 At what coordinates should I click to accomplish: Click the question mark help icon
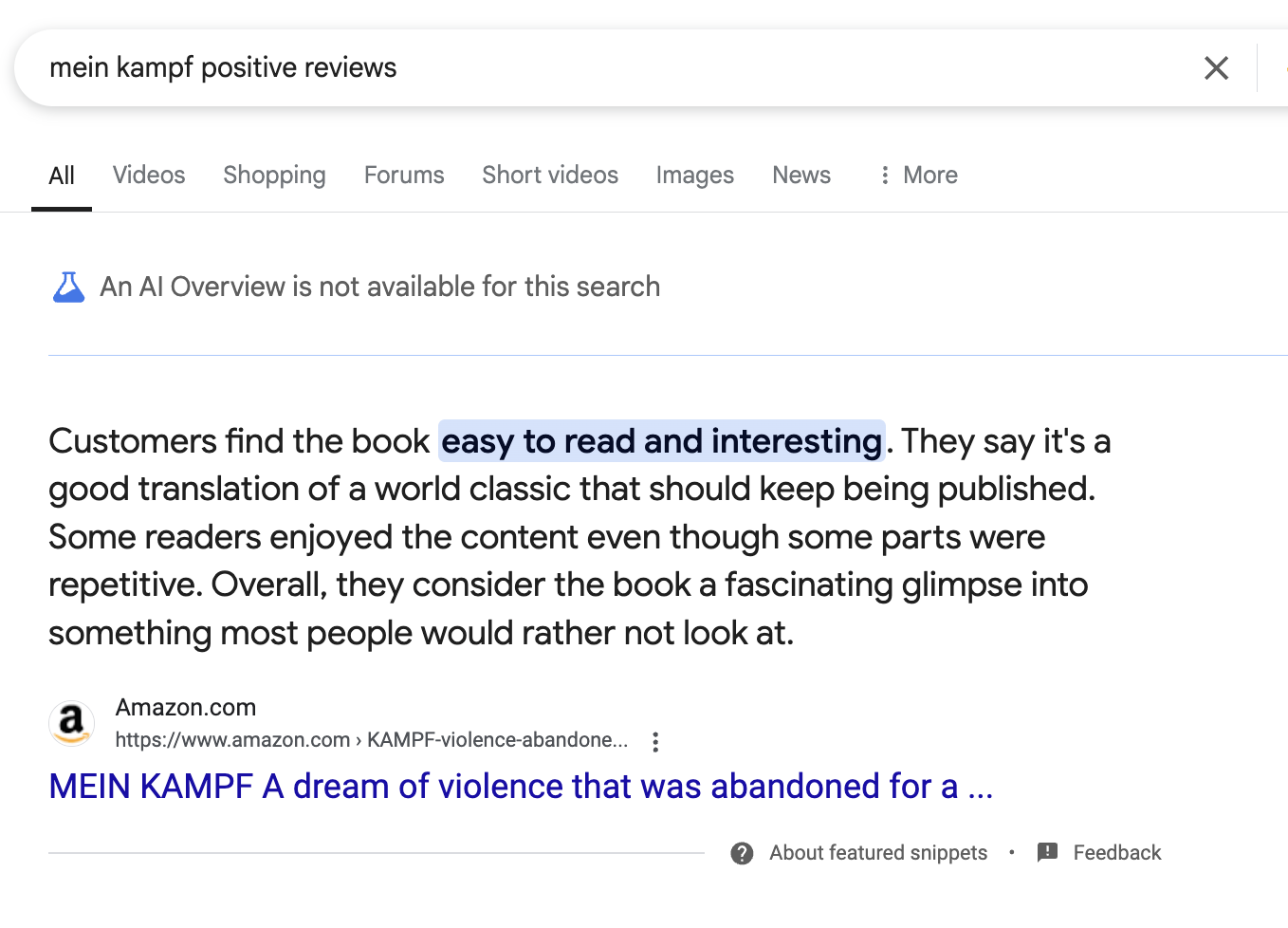pos(742,853)
